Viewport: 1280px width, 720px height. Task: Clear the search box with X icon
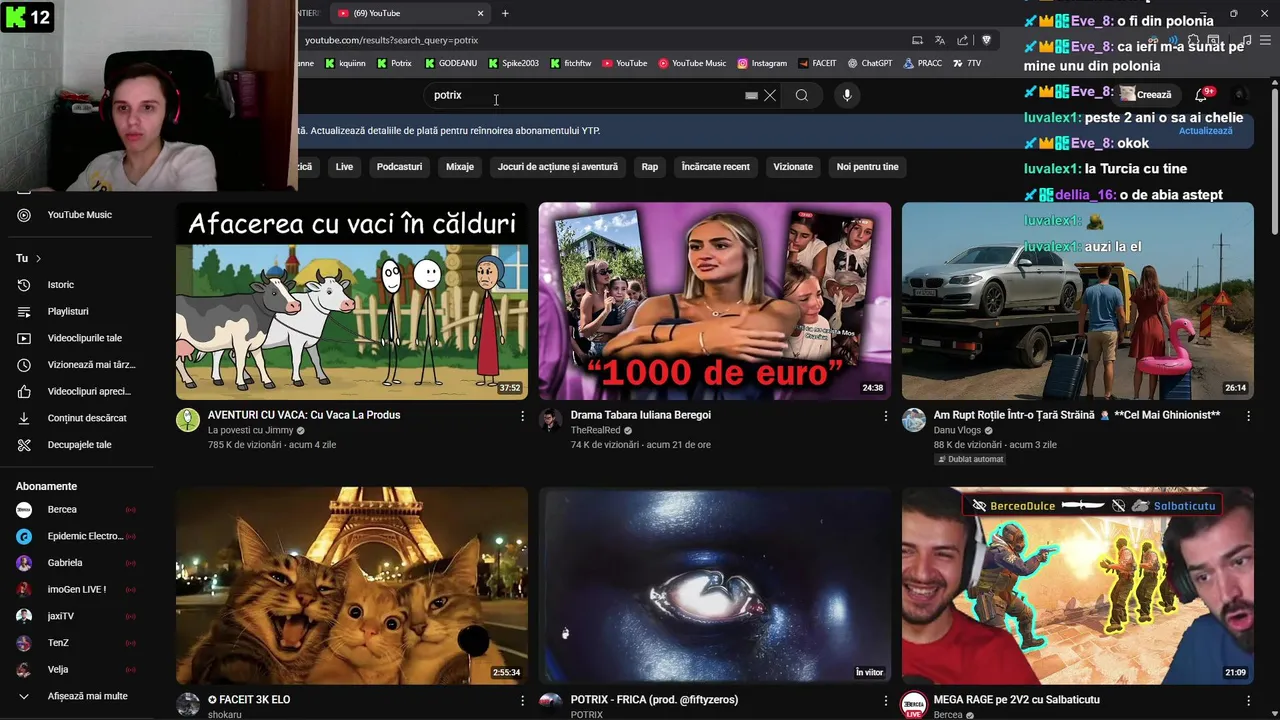(x=770, y=95)
